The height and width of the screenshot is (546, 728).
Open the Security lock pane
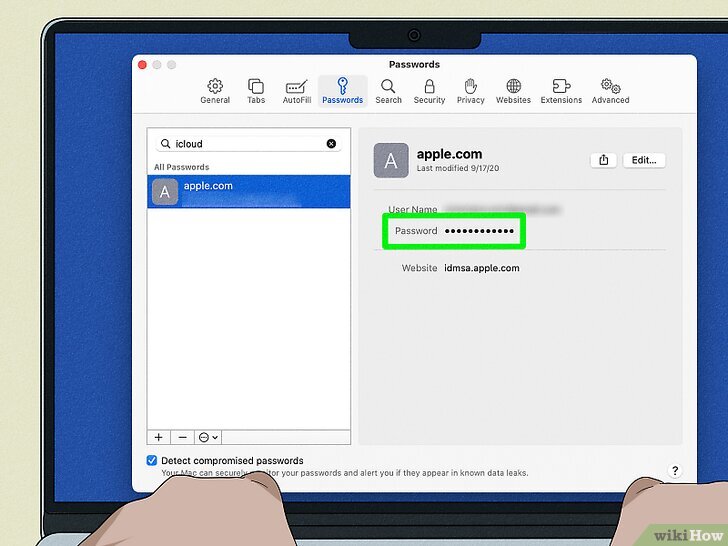pos(429,91)
